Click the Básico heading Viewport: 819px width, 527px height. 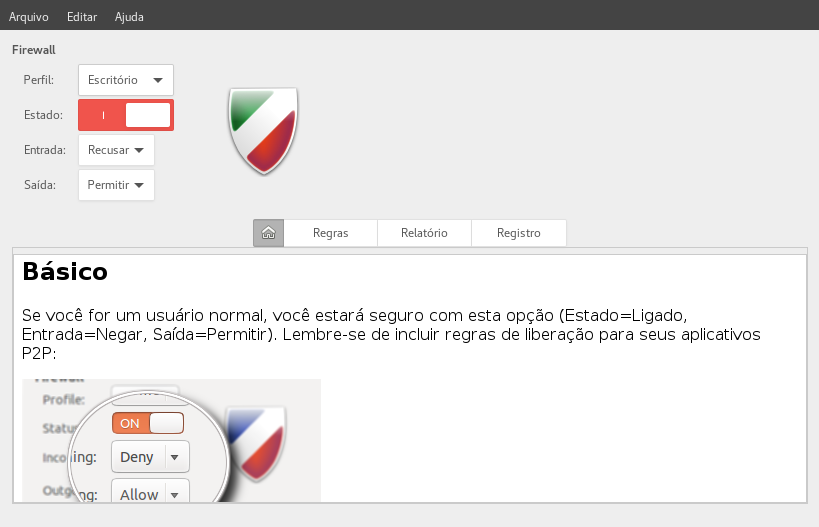tap(65, 272)
